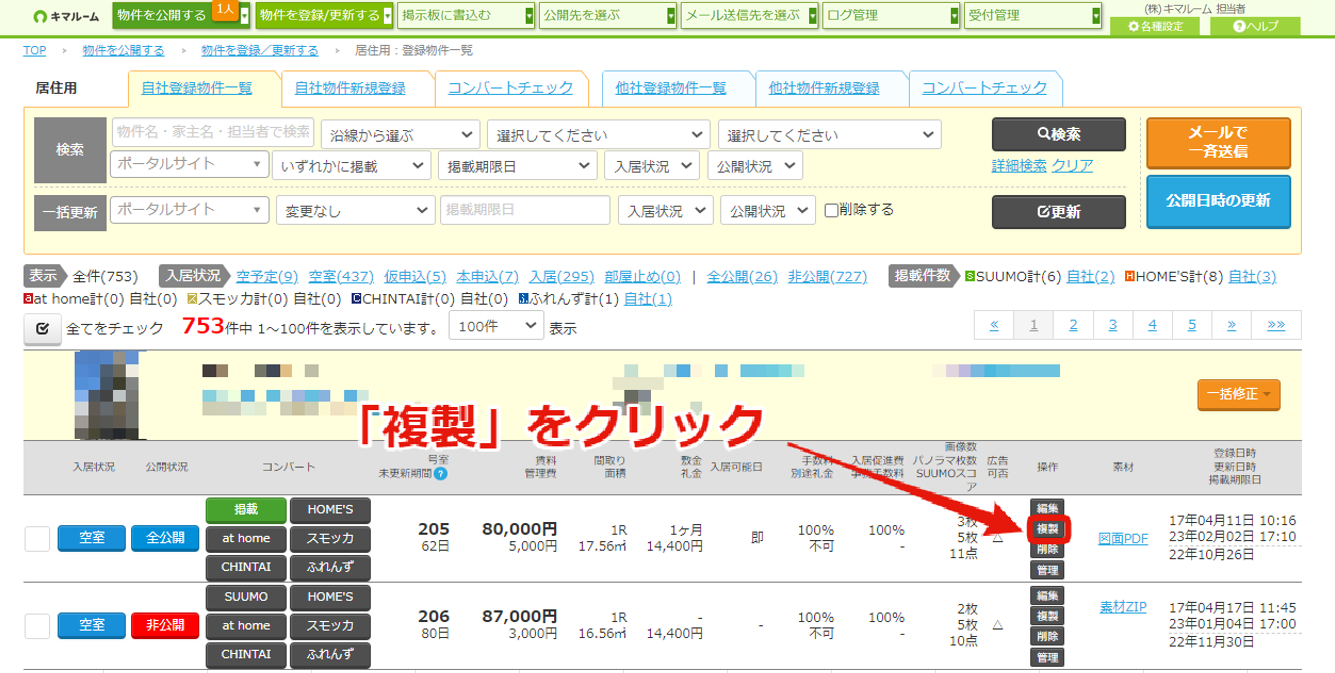
Task: Click the キマルーム logo
Action: pyautogui.click(x=67, y=16)
